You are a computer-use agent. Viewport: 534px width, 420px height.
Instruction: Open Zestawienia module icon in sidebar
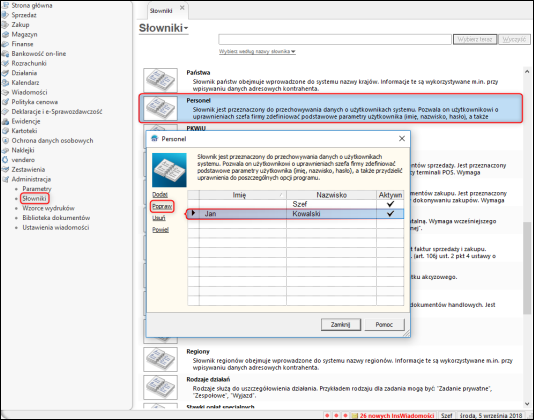point(5,169)
